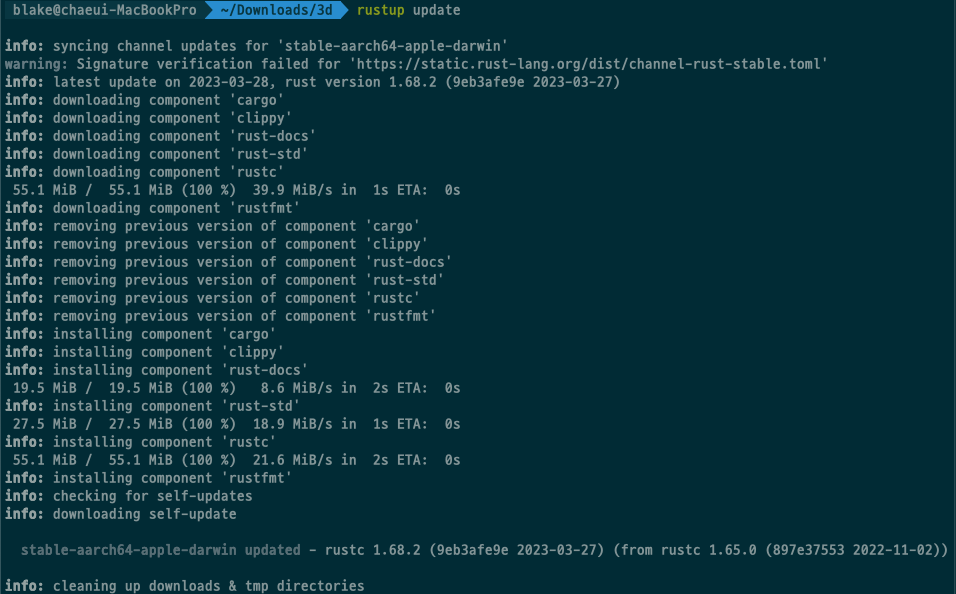Screen dimensions: 956x594
Task: Click the progress line showing 21.6 MiB/s
Action: (236, 460)
